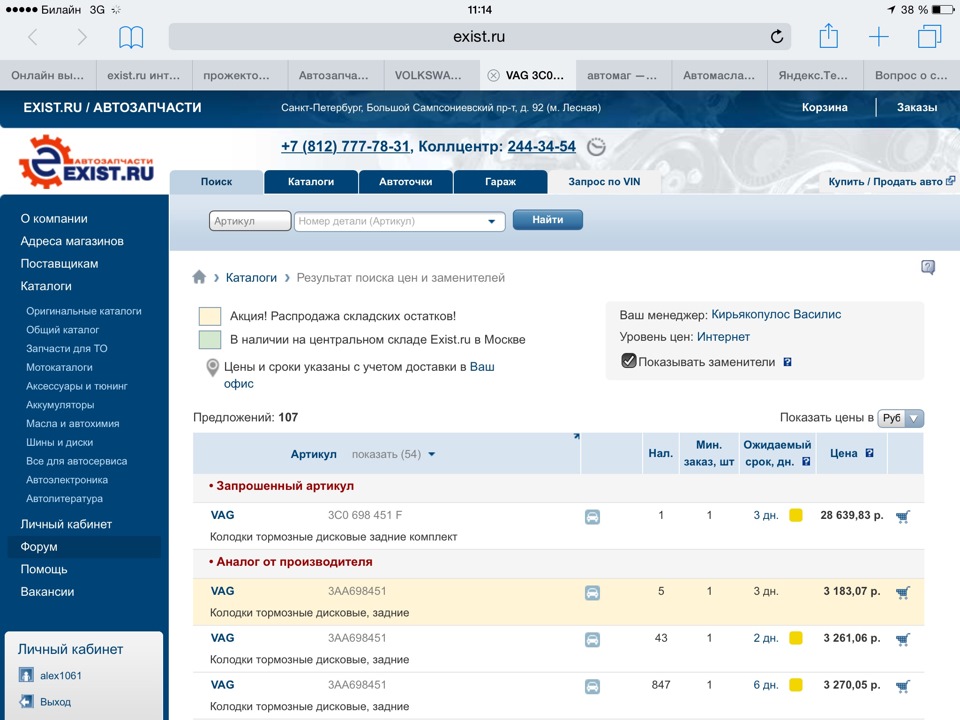This screenshot has height=720, width=960.
Task: Add 3 183,07 р. item to cart
Action: click(903, 593)
